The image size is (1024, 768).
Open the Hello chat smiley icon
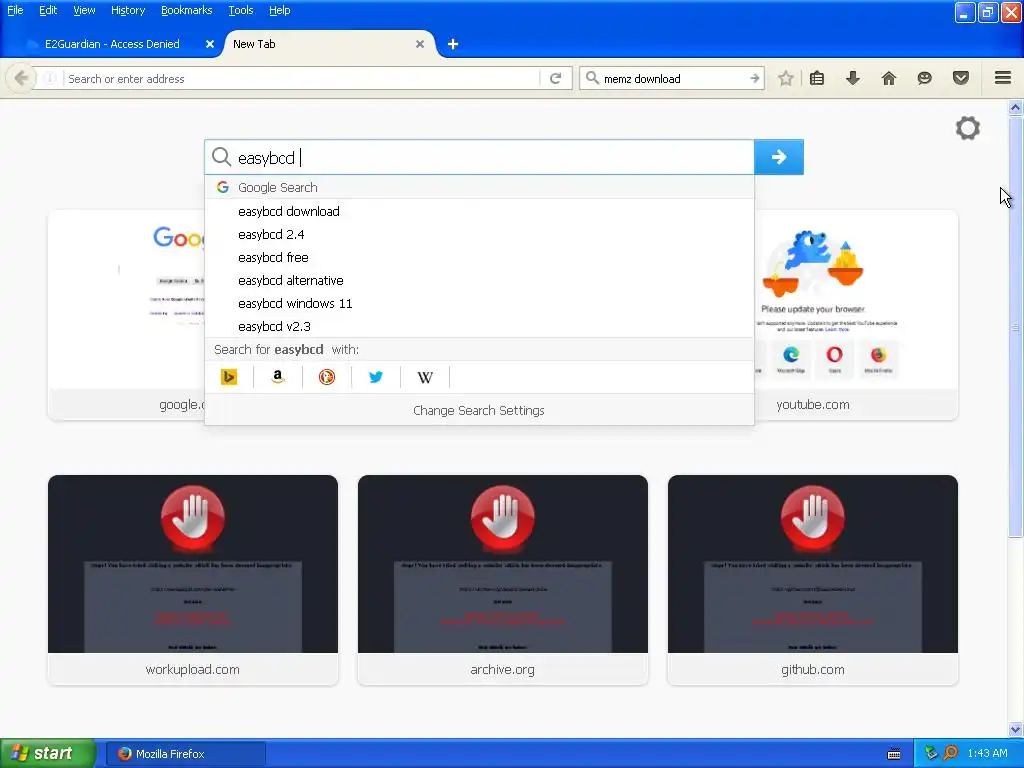click(925, 78)
